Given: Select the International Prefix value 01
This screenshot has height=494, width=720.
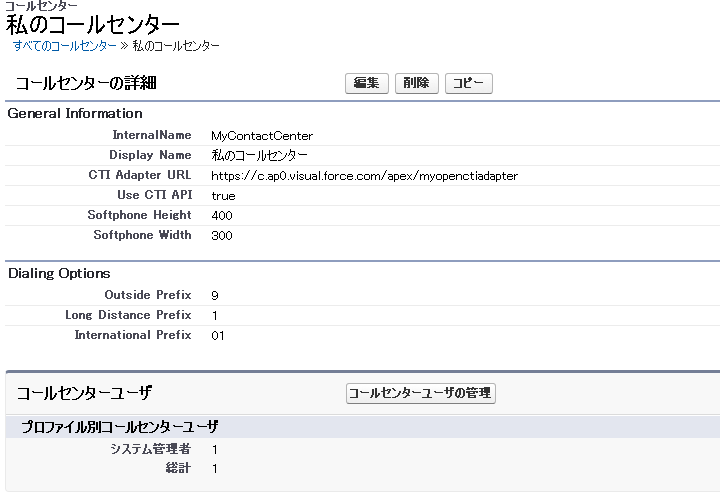Looking at the screenshot, I should [218, 336].
